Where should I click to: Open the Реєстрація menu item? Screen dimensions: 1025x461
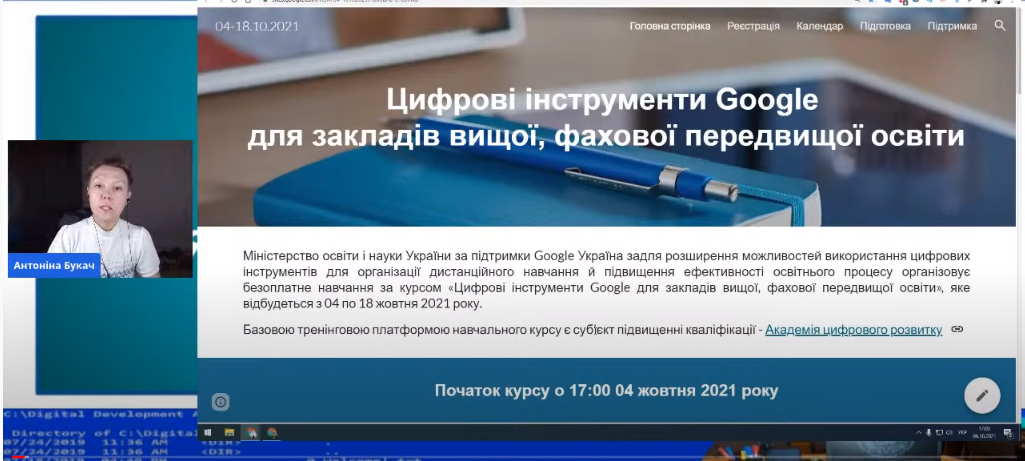pyautogui.click(x=753, y=26)
